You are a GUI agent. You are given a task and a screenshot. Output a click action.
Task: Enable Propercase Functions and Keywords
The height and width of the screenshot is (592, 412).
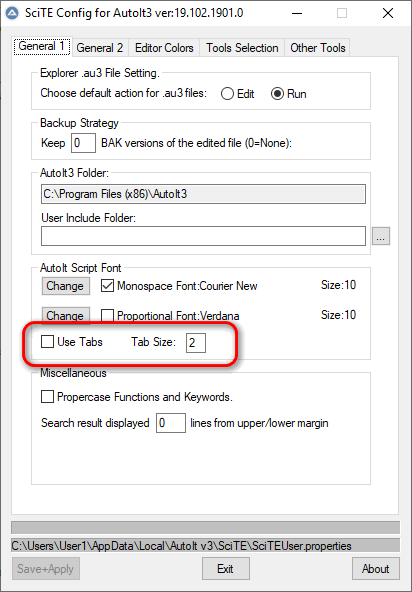(x=47, y=397)
